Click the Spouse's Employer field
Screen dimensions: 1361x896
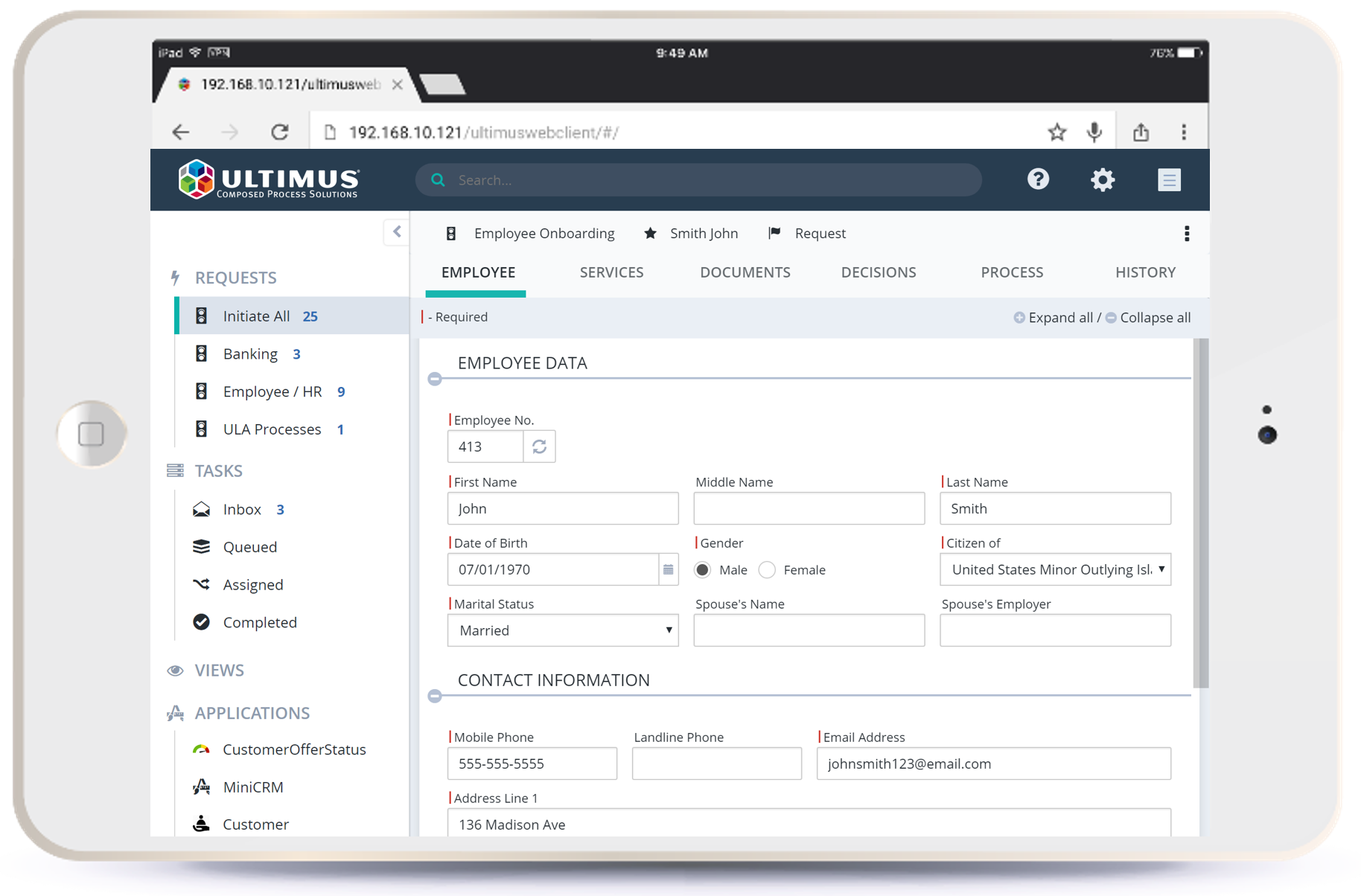pyautogui.click(x=1055, y=630)
